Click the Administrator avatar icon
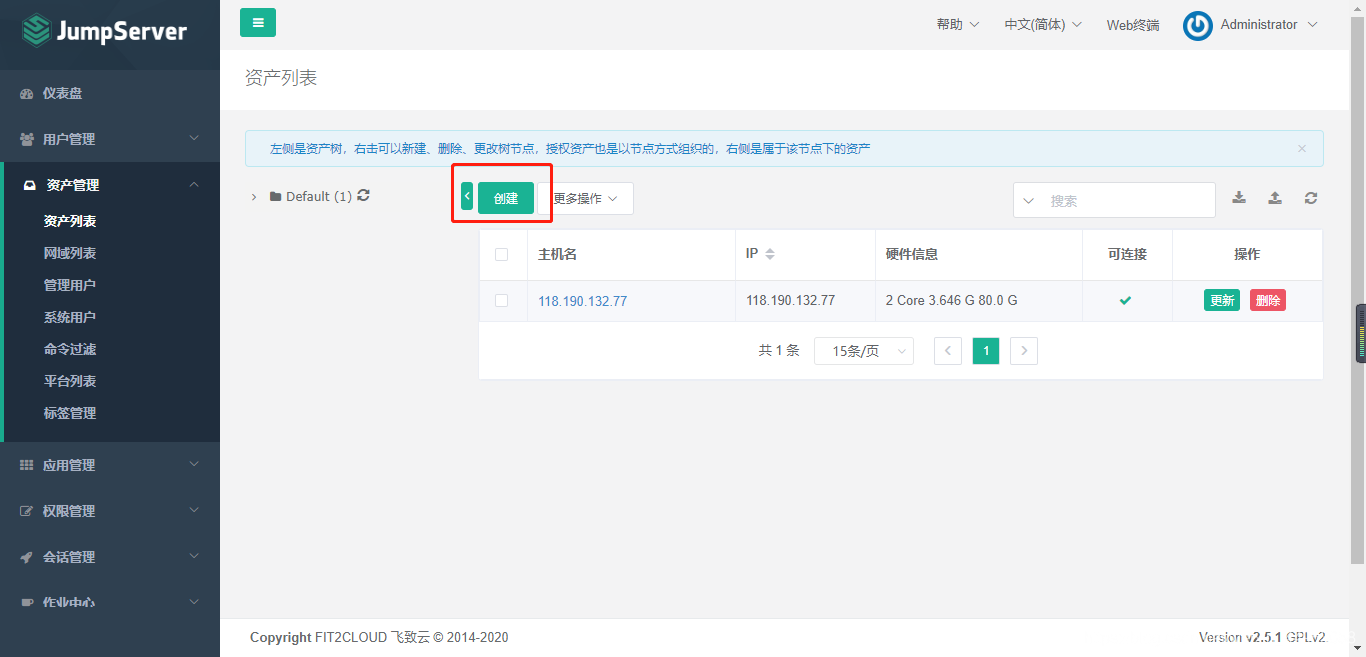This screenshot has width=1366, height=657. pyautogui.click(x=1197, y=26)
